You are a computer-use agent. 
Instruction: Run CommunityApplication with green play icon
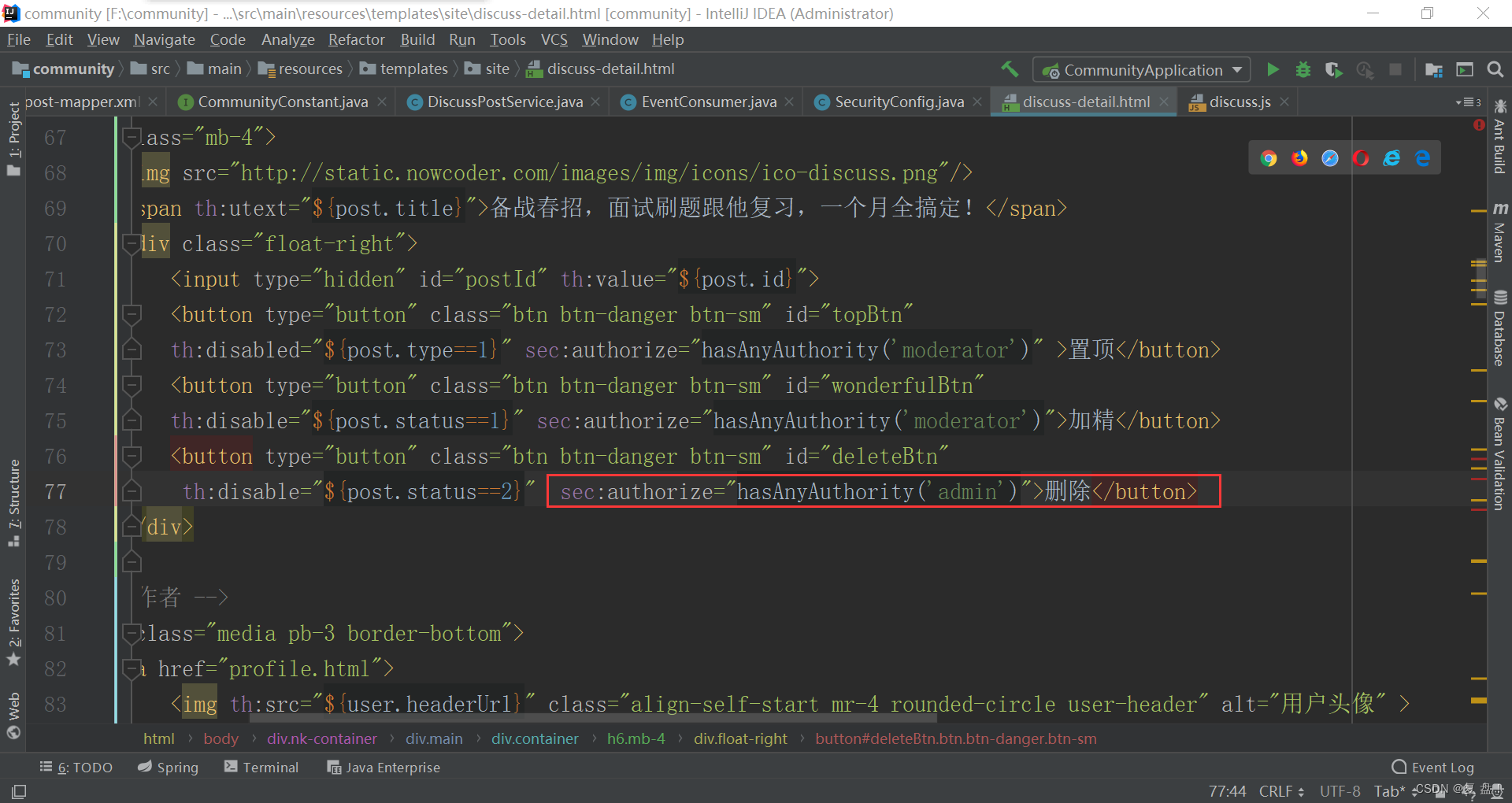coord(1273,69)
